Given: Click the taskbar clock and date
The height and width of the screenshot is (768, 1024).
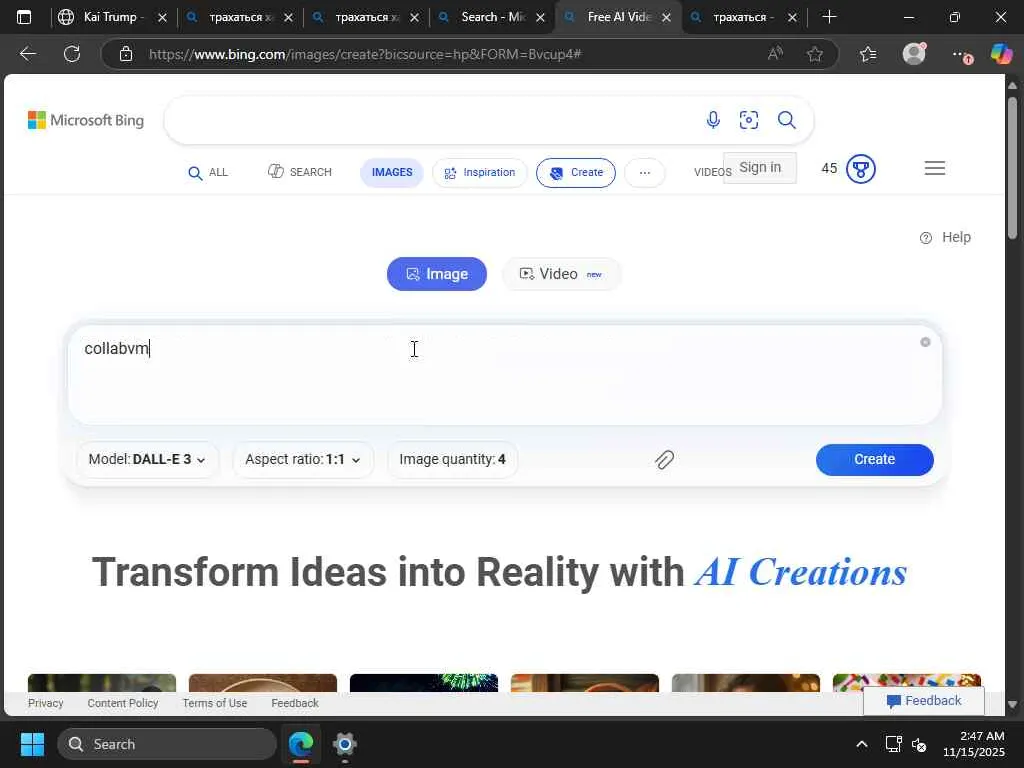Looking at the screenshot, I should coord(974,744).
